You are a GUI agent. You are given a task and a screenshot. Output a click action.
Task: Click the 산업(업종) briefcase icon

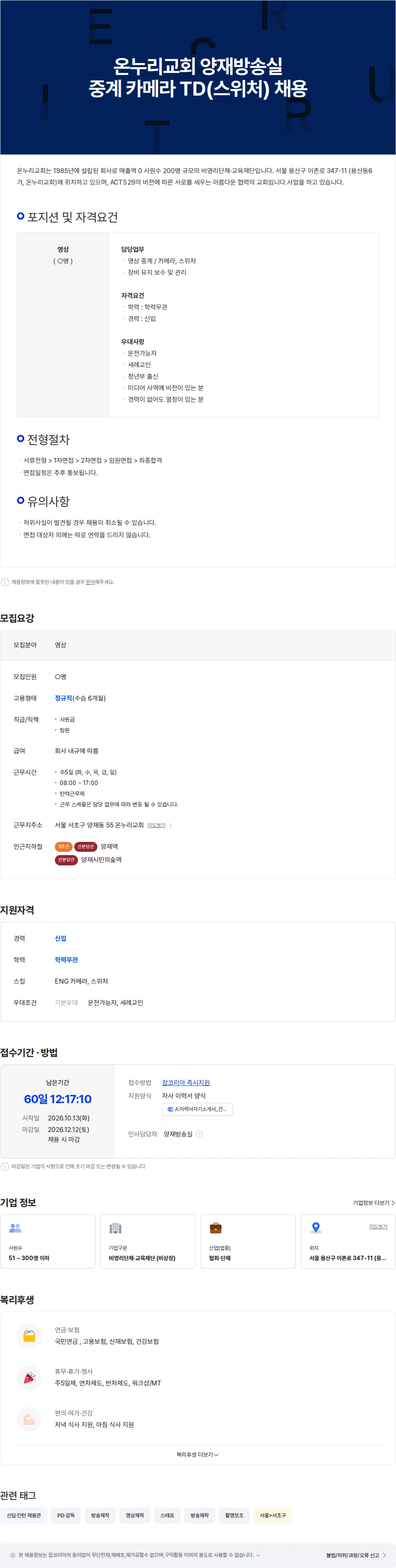(x=216, y=1228)
